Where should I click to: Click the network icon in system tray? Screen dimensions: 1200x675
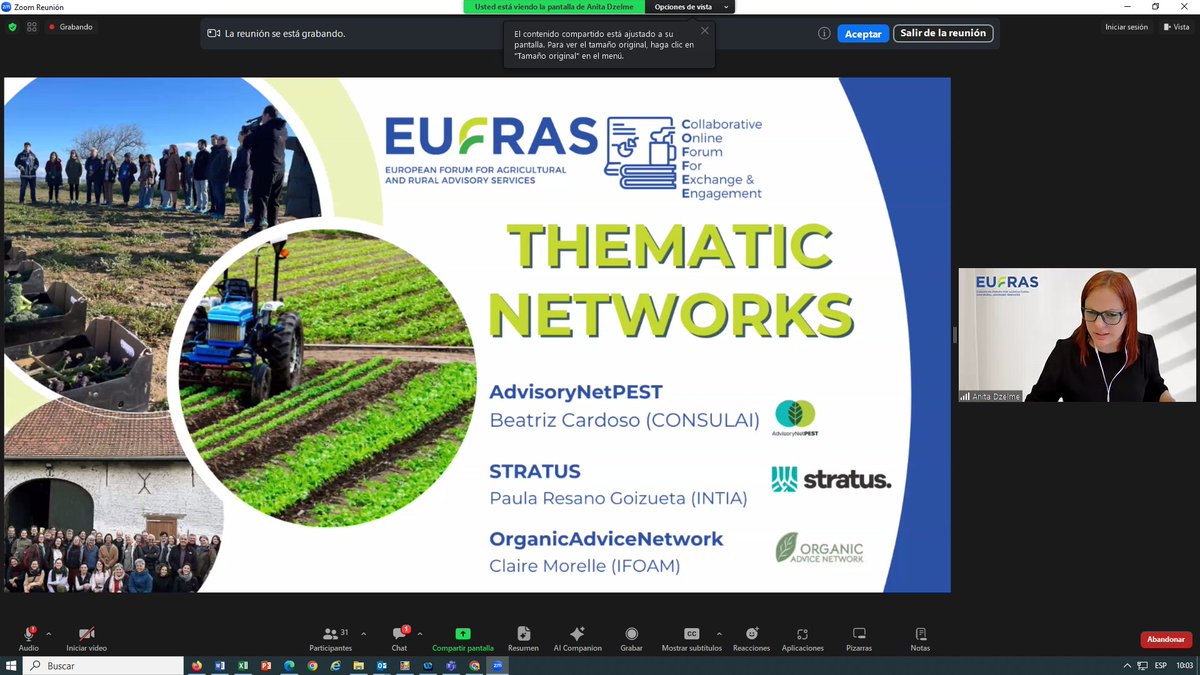click(x=1143, y=665)
